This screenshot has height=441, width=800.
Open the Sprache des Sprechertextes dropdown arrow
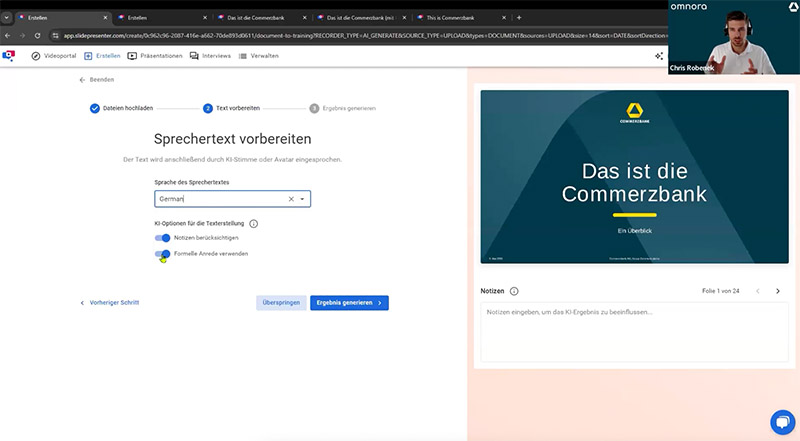(x=303, y=199)
